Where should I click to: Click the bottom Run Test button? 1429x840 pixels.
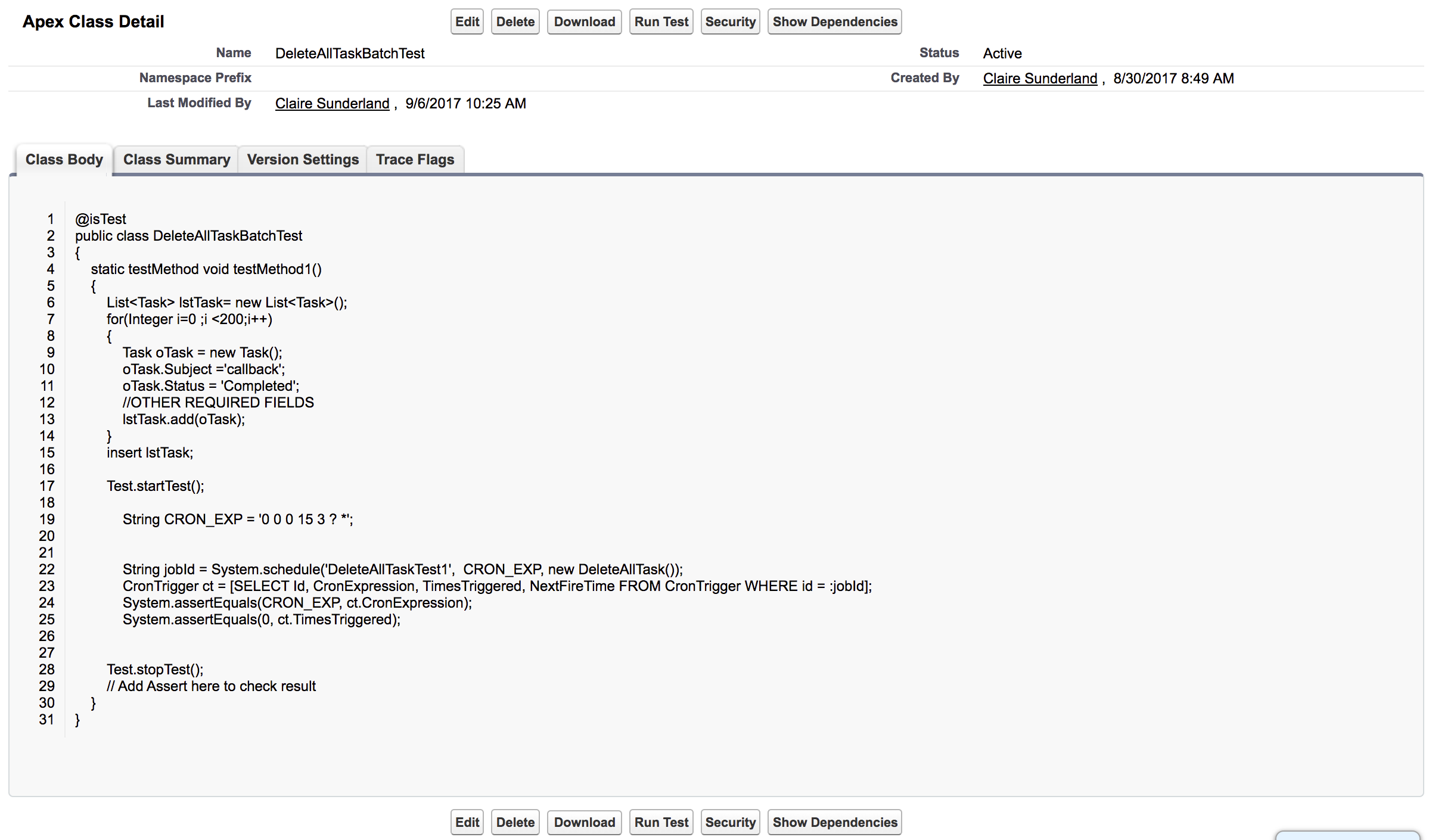tap(661, 822)
